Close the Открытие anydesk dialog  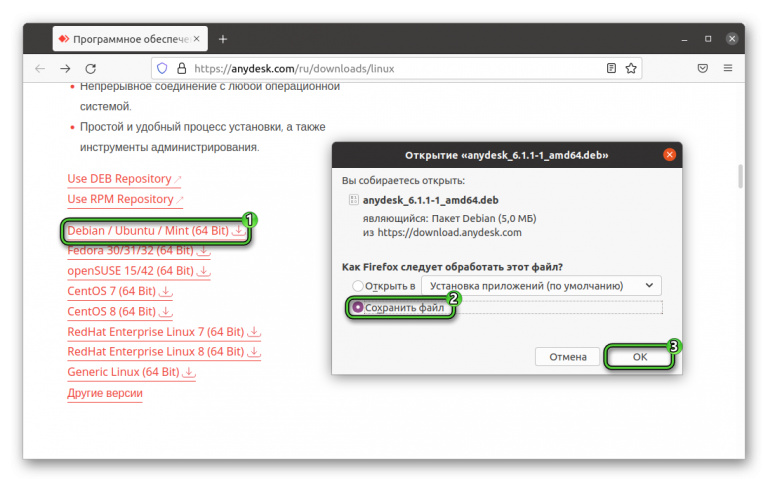click(669, 155)
